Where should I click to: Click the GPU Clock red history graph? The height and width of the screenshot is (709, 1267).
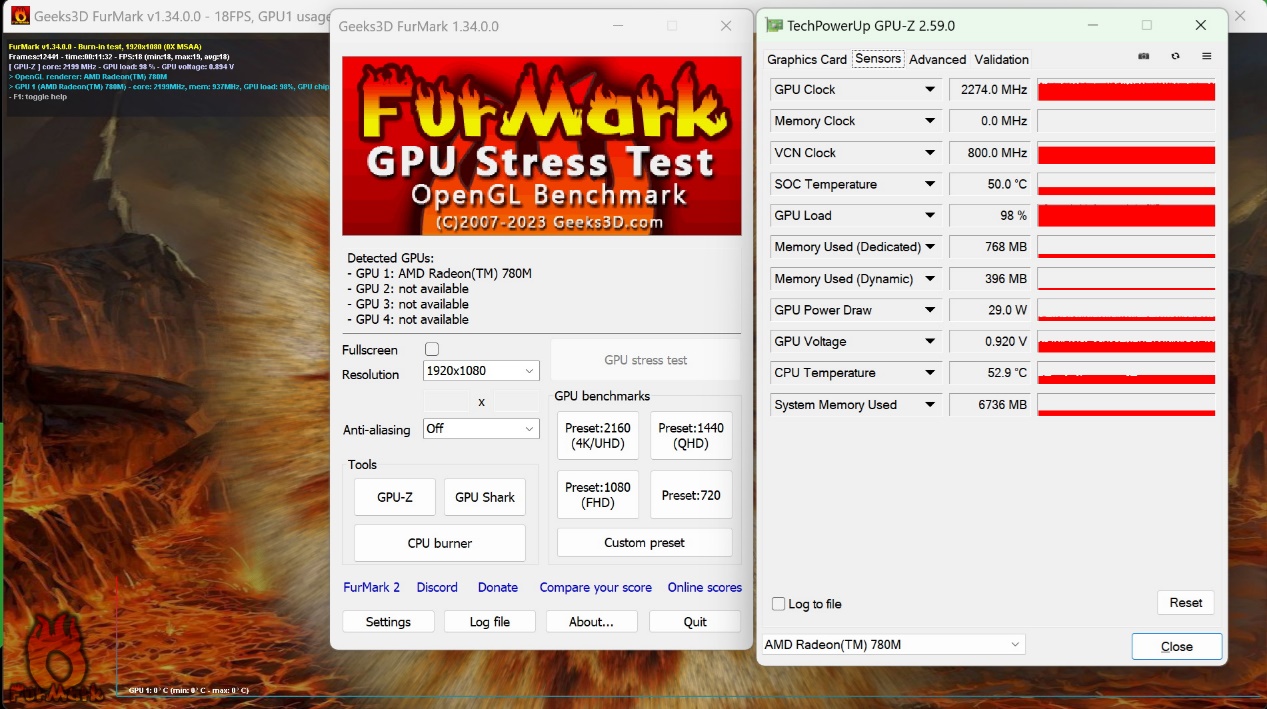click(1126, 90)
